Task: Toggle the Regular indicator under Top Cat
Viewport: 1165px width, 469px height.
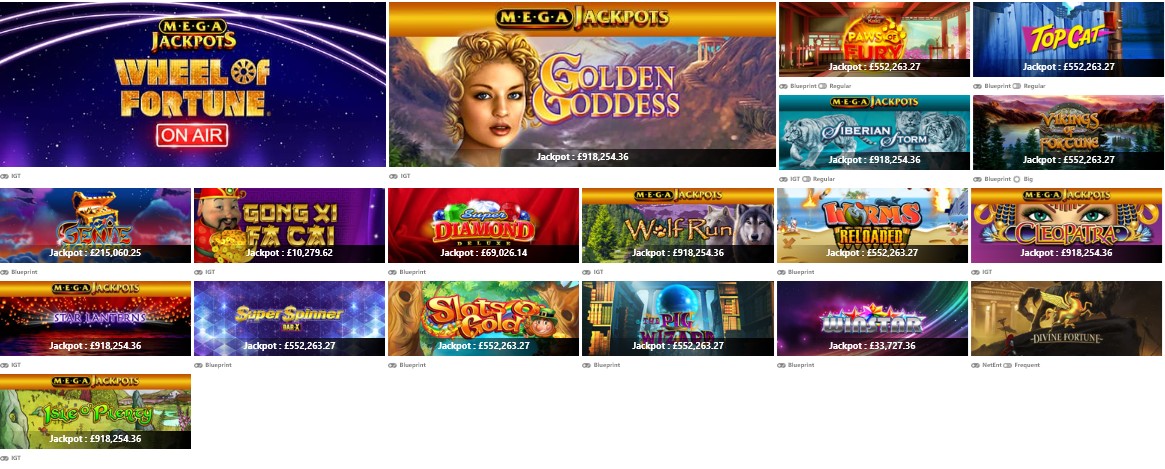Action: coord(1016,86)
